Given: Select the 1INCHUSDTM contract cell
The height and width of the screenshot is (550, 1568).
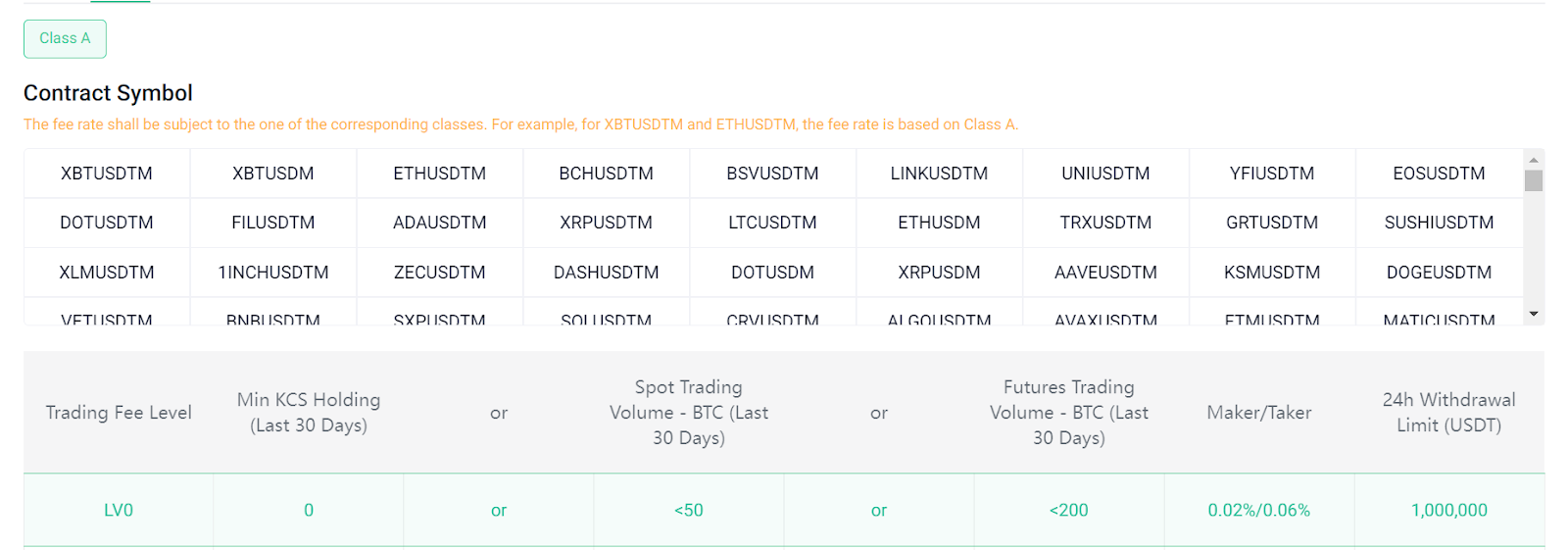Looking at the screenshot, I should pyautogui.click(x=273, y=273).
